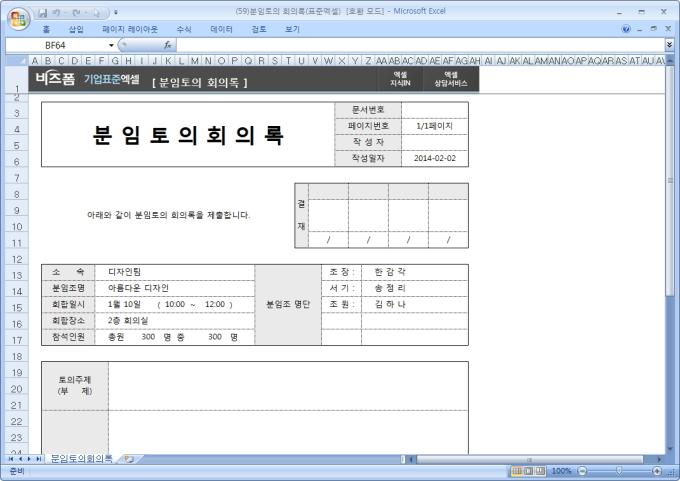The image size is (680, 481).
Task: Select the 디자인팀 cell
Action: [x=174, y=272]
